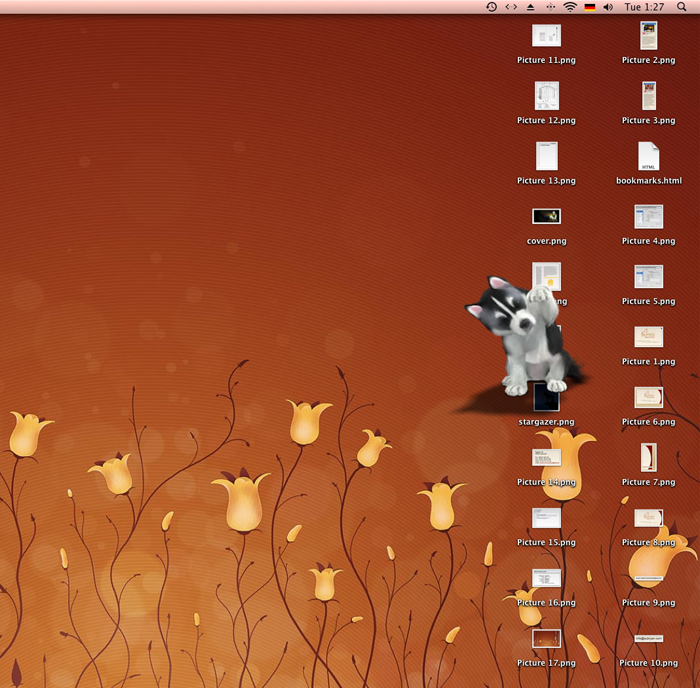Select Picture 15.png on the desktop
The width and height of the screenshot is (700, 688).
point(546,518)
